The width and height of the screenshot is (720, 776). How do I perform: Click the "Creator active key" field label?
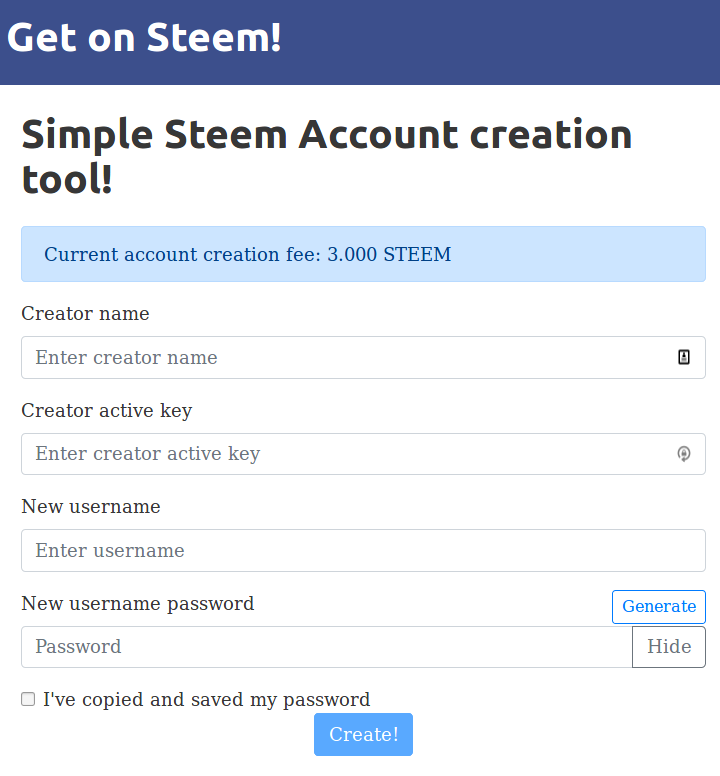coord(106,410)
